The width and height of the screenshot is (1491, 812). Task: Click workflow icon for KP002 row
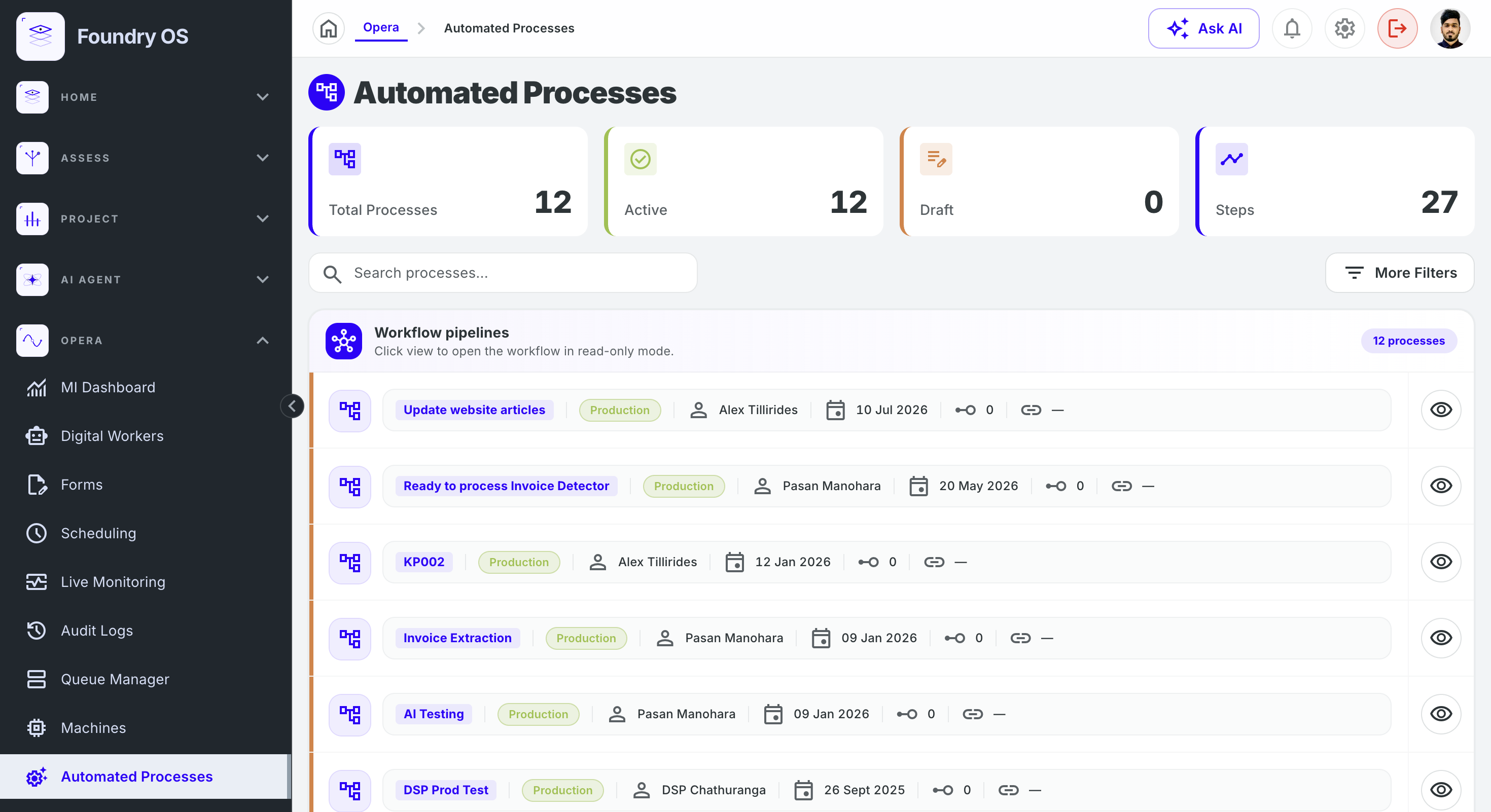click(349, 562)
